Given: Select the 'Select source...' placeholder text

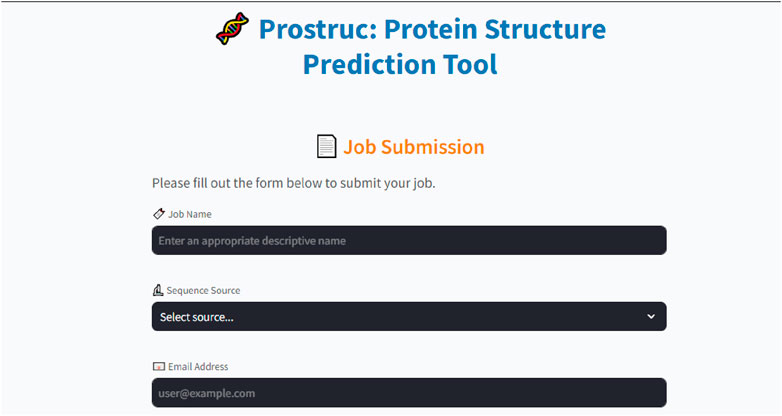Looking at the screenshot, I should pos(196,317).
